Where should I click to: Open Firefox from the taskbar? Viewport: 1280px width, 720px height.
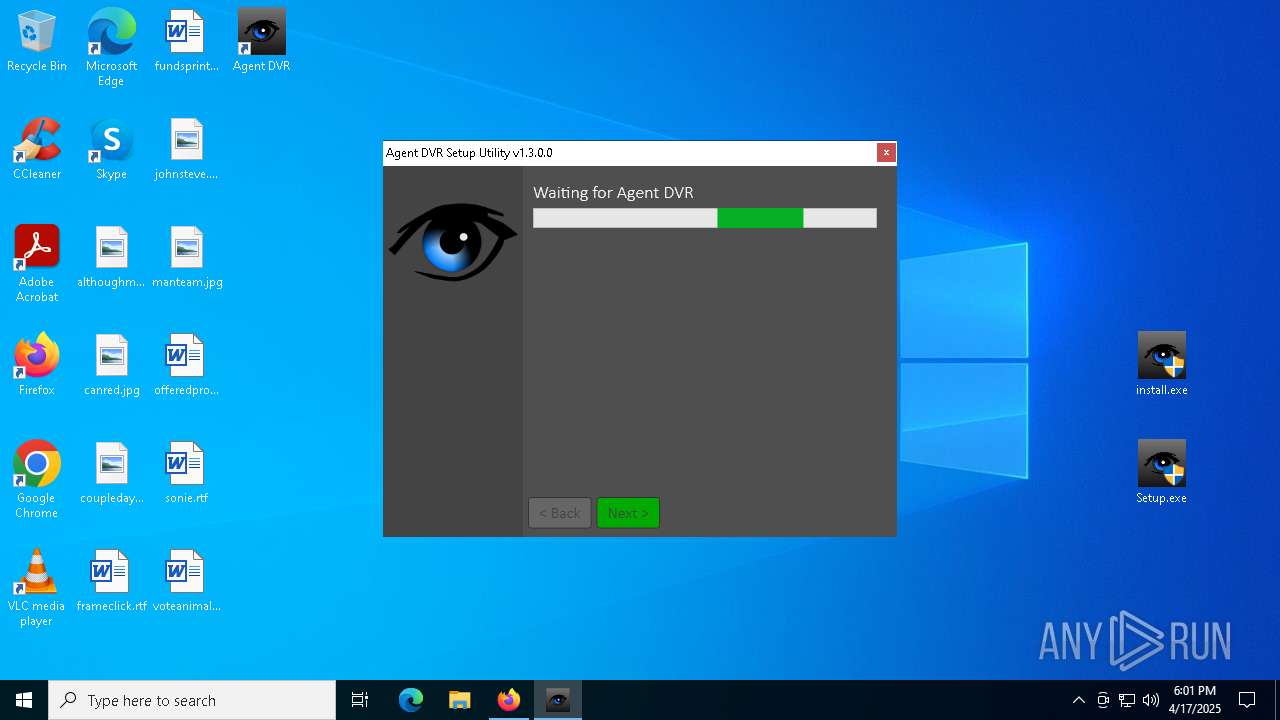pos(509,700)
